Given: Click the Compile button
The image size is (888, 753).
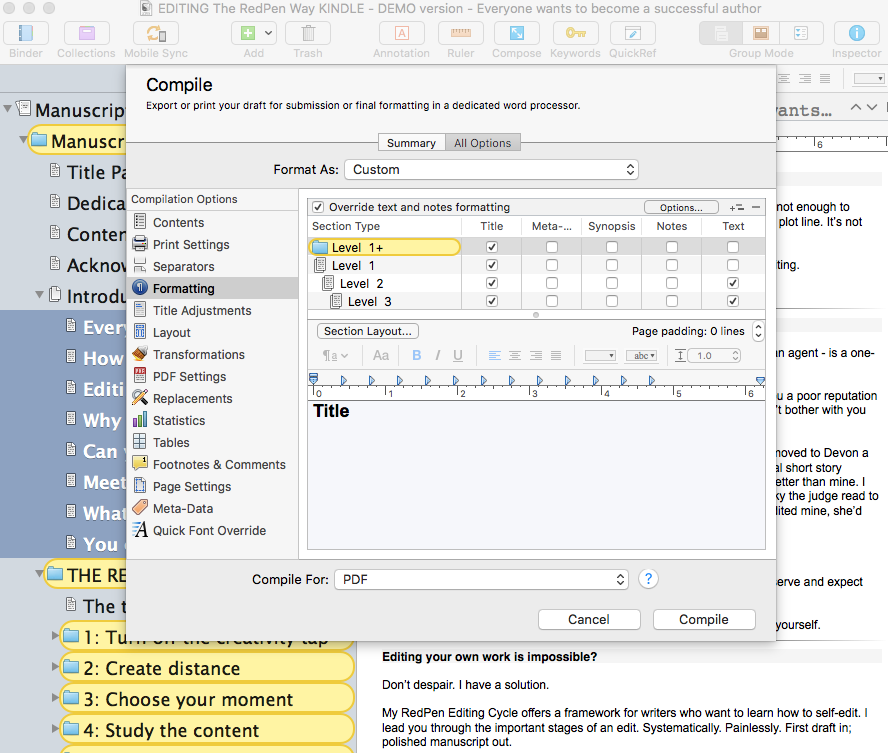Looking at the screenshot, I should [x=704, y=619].
